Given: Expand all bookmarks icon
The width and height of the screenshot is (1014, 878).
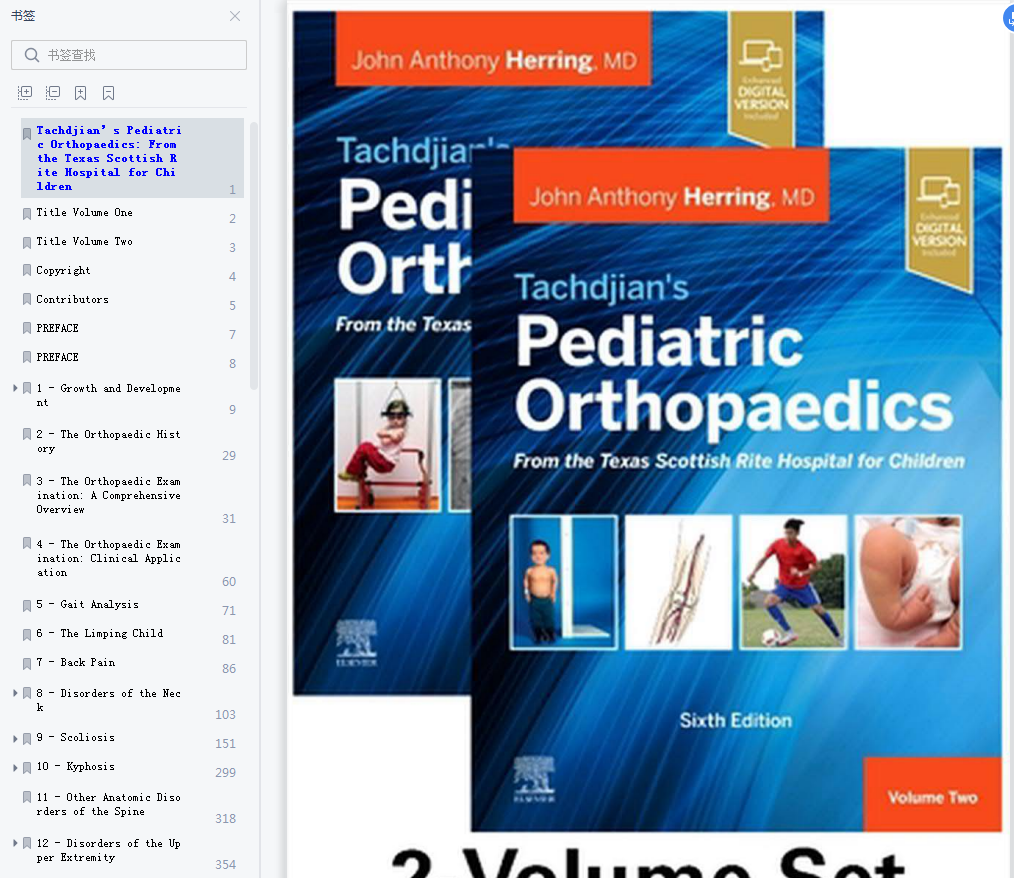Looking at the screenshot, I should (x=25, y=93).
